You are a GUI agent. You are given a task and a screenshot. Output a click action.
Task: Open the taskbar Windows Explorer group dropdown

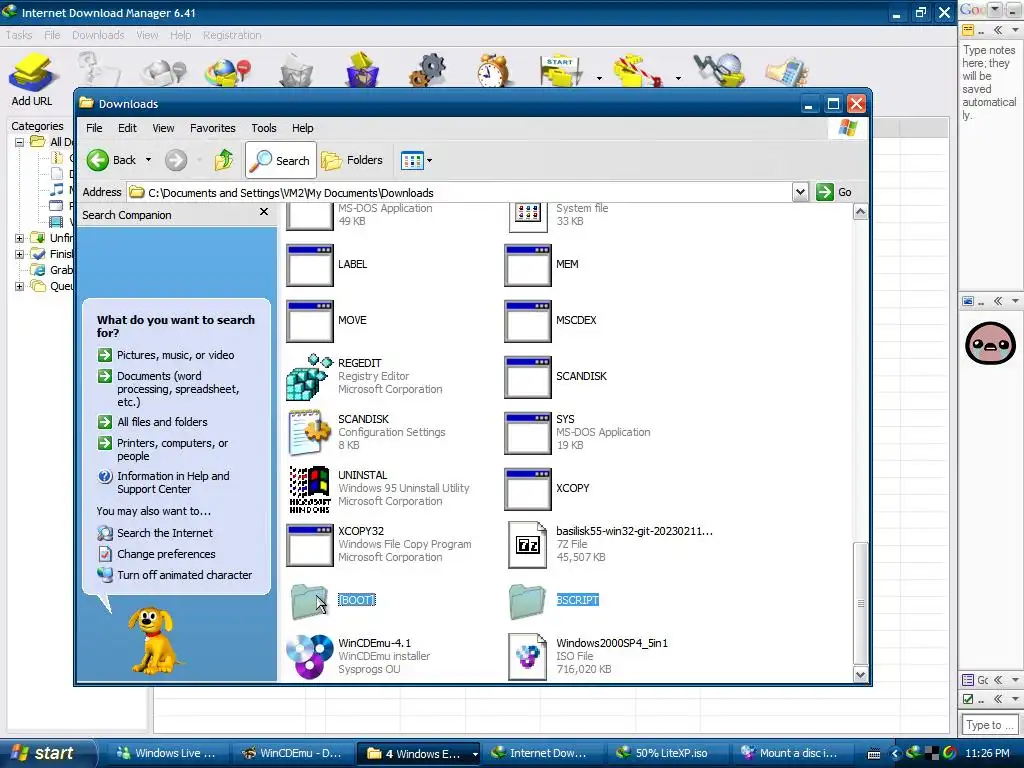(x=475, y=754)
